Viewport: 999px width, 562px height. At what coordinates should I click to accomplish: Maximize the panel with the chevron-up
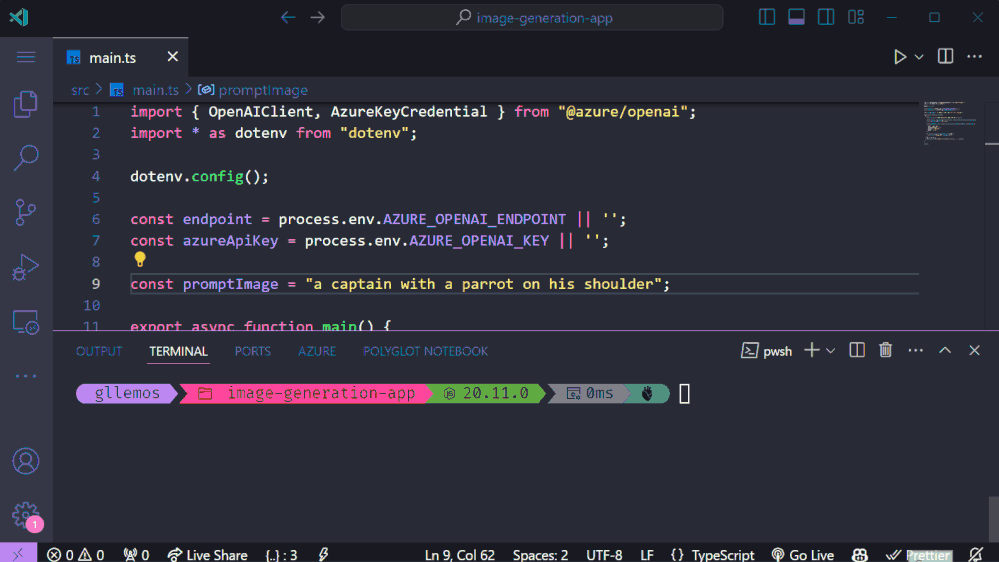click(x=944, y=350)
